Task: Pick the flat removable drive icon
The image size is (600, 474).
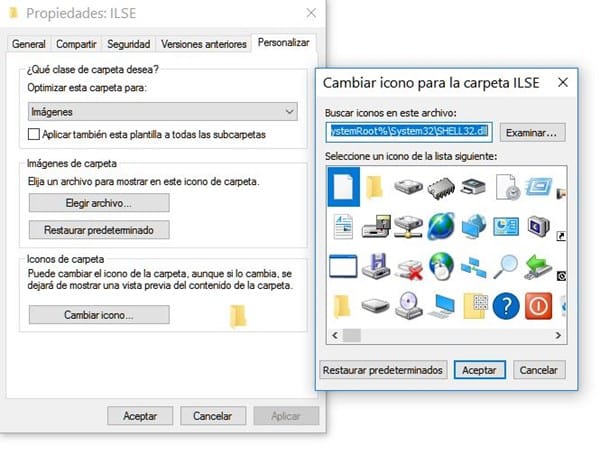Action: tap(375, 306)
